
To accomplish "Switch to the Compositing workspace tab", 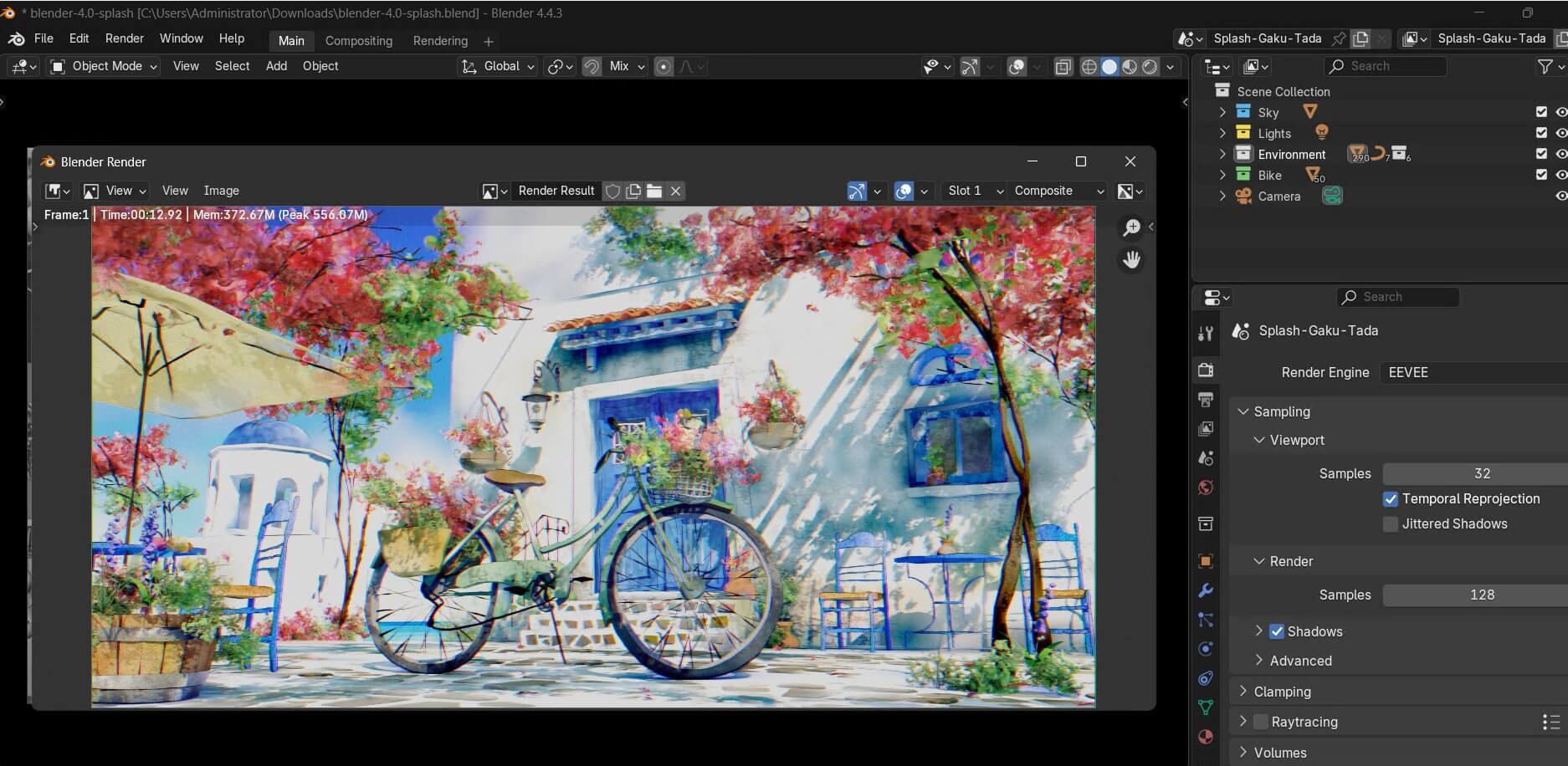I will tap(358, 41).
